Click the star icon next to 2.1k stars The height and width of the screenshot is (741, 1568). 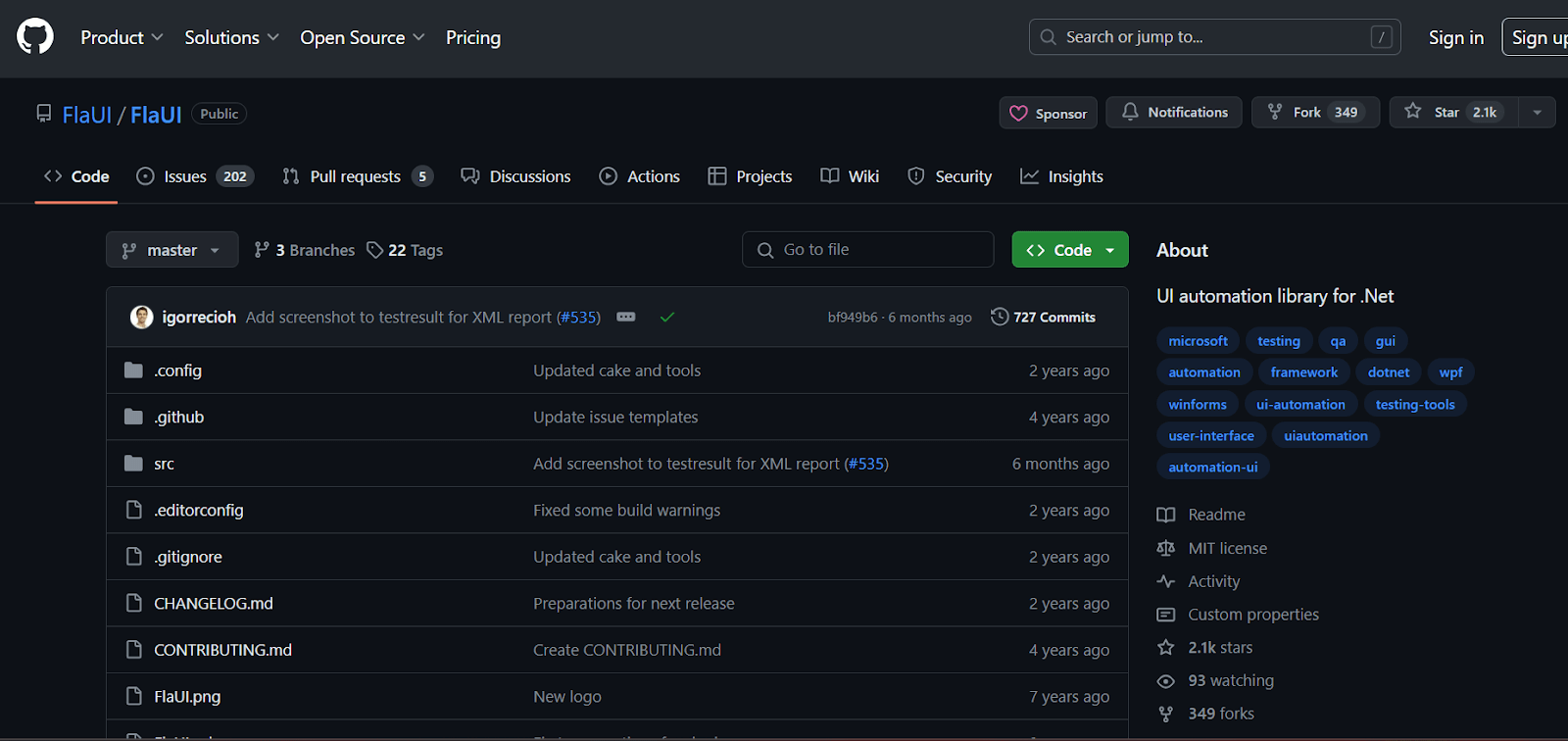coord(1166,647)
